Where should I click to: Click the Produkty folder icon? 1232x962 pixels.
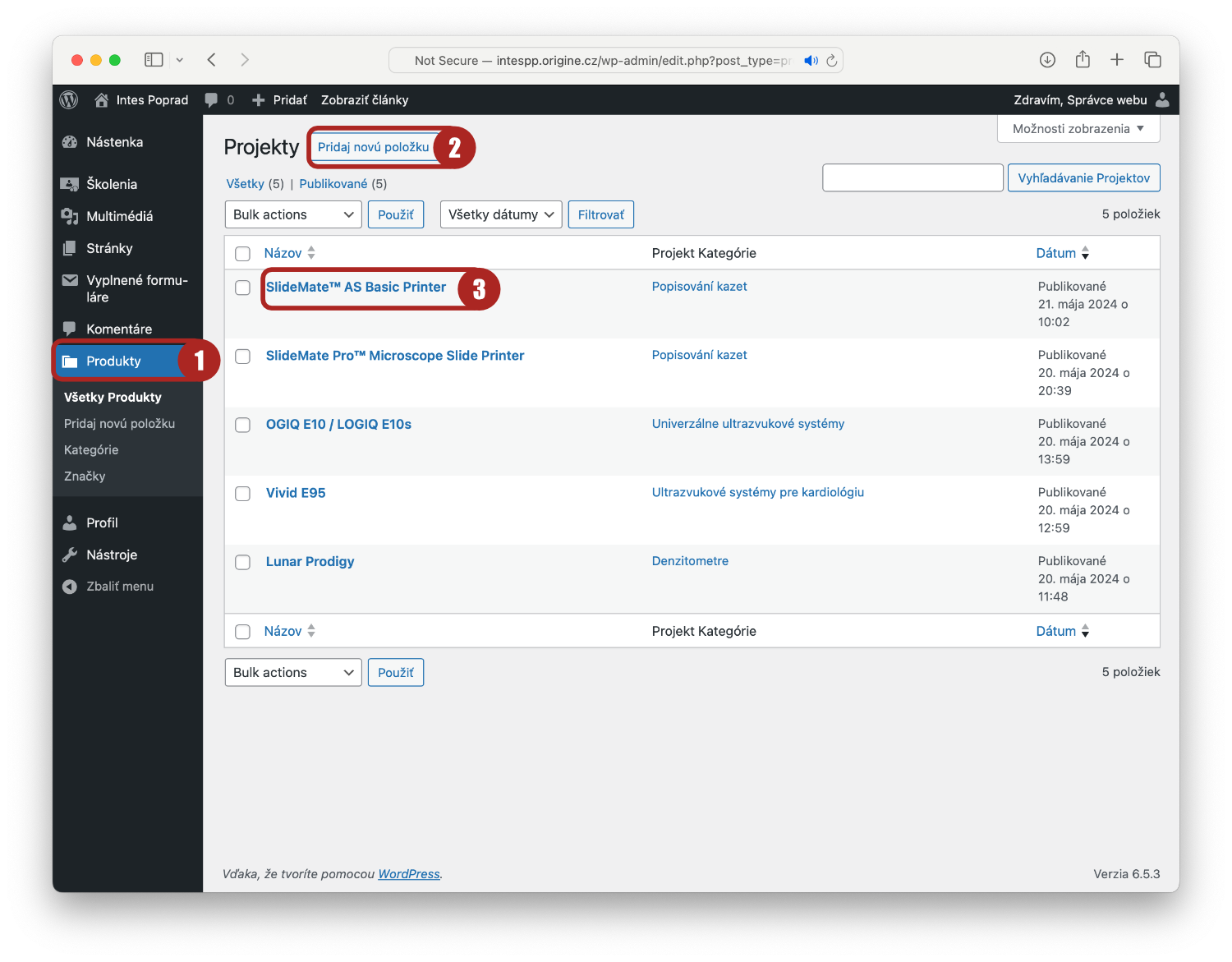(x=70, y=361)
